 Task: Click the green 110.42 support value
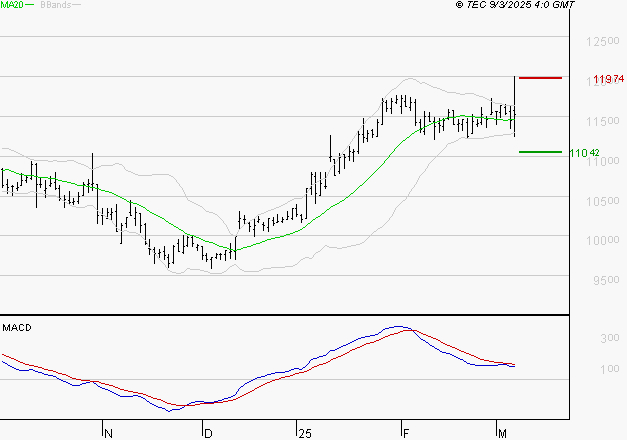tap(584, 153)
